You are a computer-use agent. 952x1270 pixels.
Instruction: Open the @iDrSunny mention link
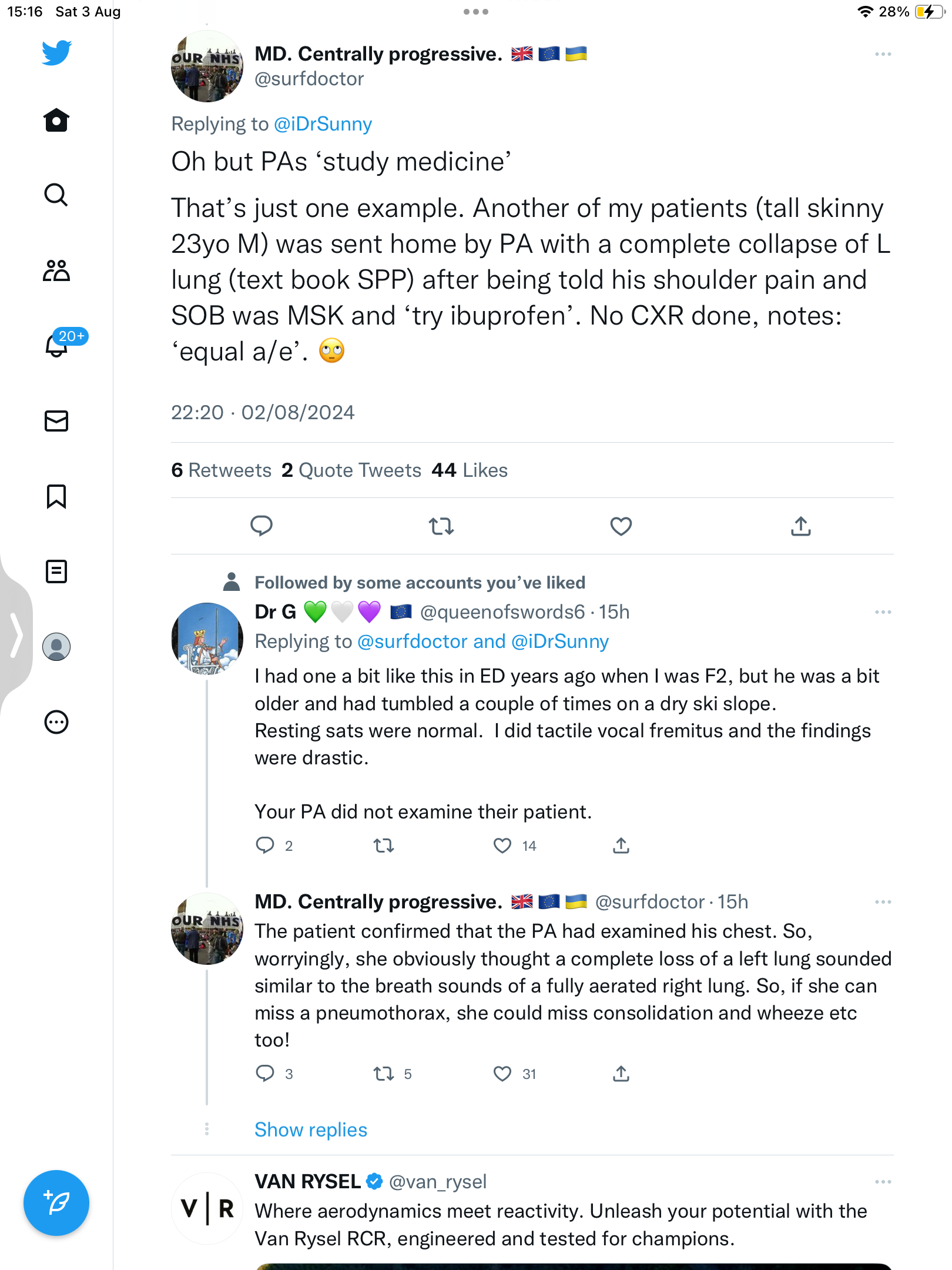[323, 124]
